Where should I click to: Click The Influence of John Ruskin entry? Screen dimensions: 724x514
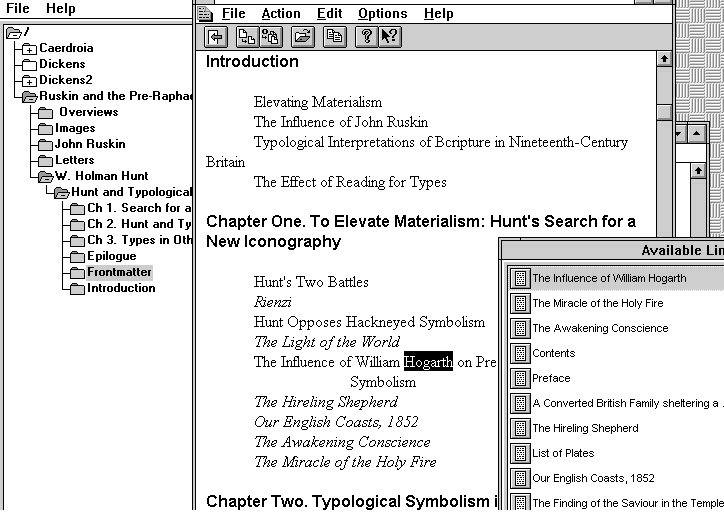(341, 122)
